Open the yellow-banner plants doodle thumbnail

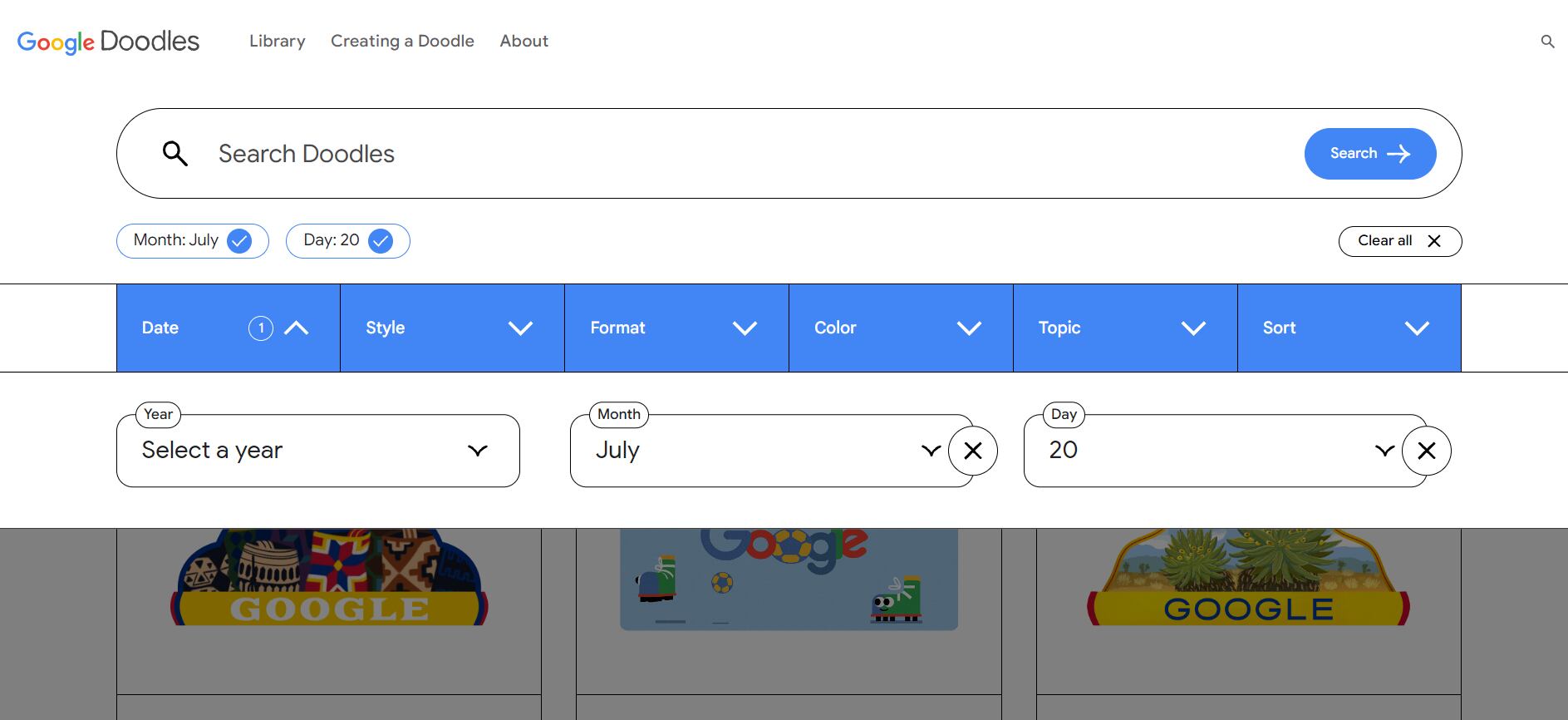coord(1248,579)
